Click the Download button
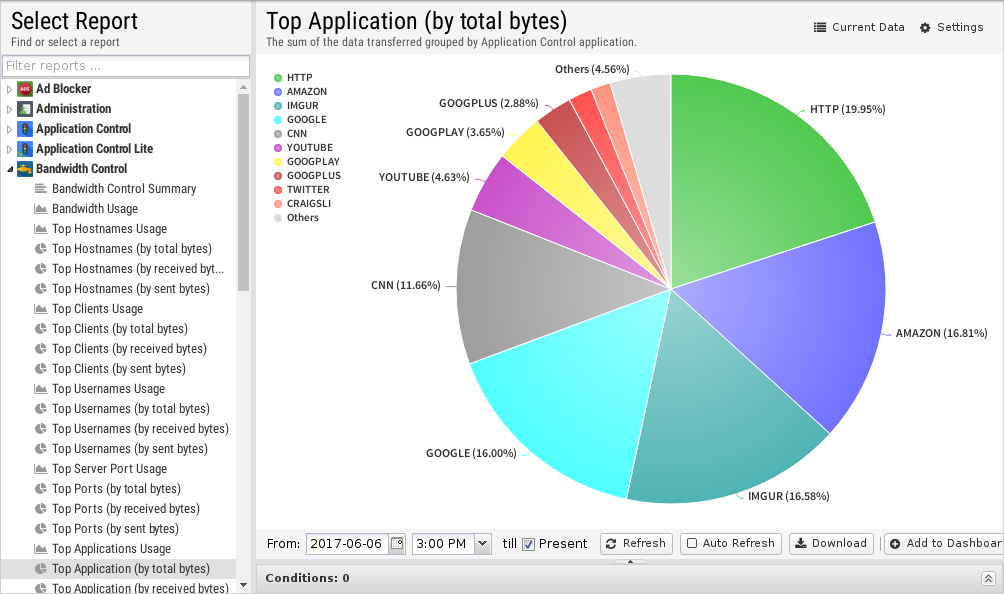 [x=831, y=543]
